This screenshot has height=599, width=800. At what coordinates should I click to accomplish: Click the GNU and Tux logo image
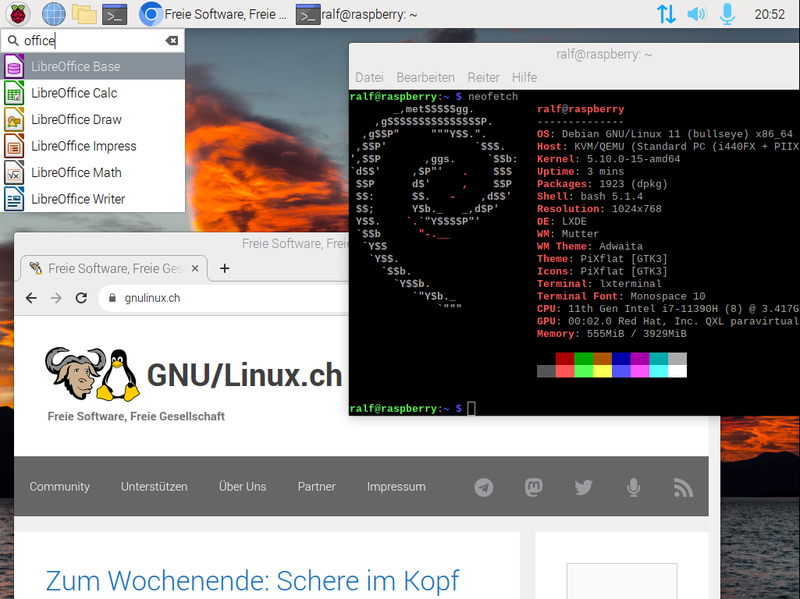92,375
